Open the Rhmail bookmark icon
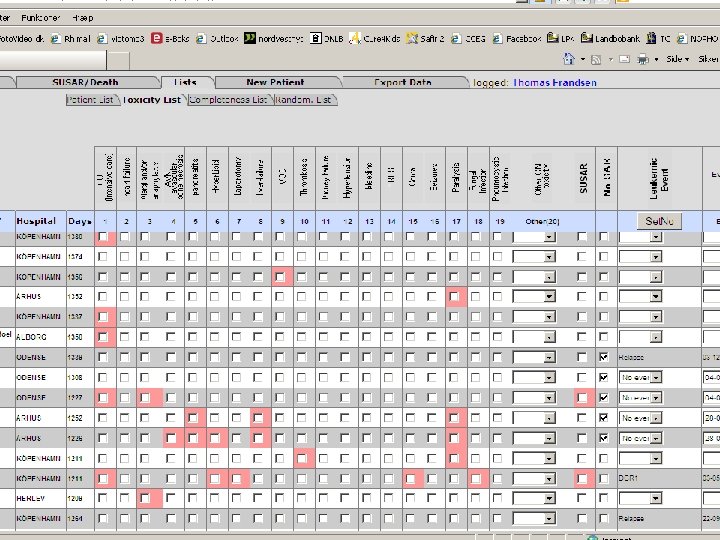The height and width of the screenshot is (540, 720). [x=56, y=39]
